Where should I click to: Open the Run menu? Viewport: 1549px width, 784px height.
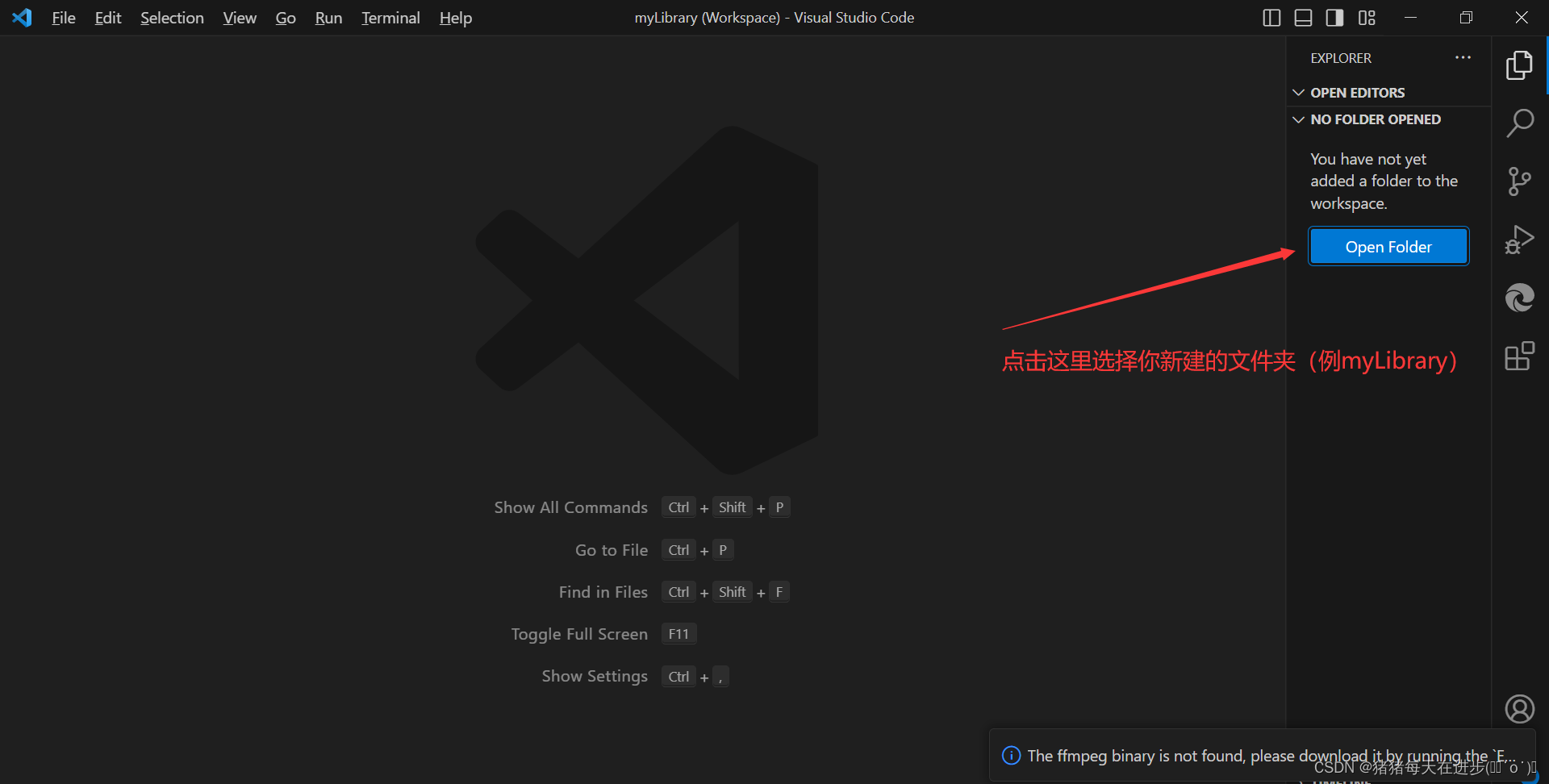[x=328, y=18]
